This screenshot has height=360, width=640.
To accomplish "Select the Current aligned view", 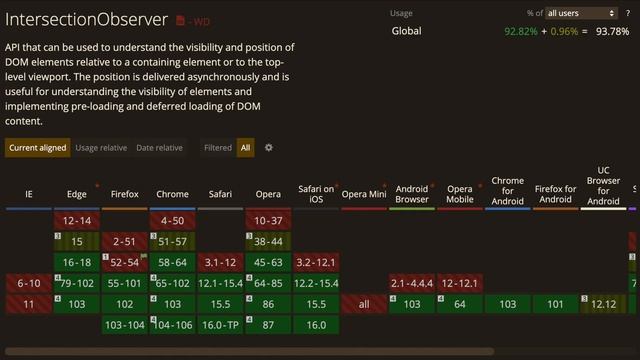I will (38, 148).
